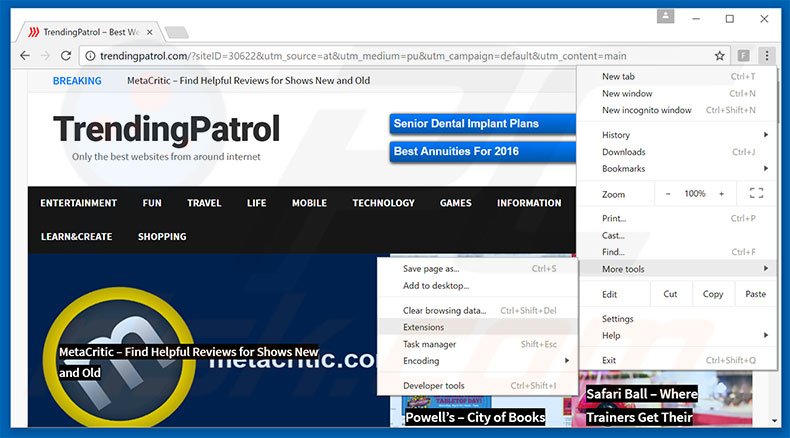Select Add to desktop option
Viewport: 790px width, 438px height.
click(477, 285)
